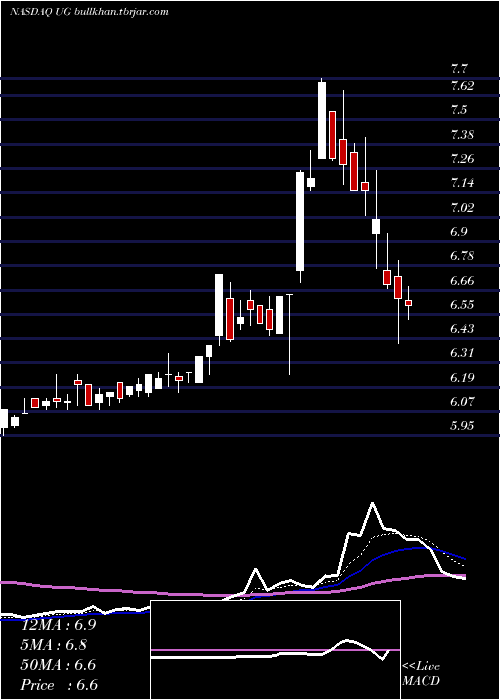Click the 5MA : 6.8 readout
Screen dimensions: 500x700
(x=54, y=645)
